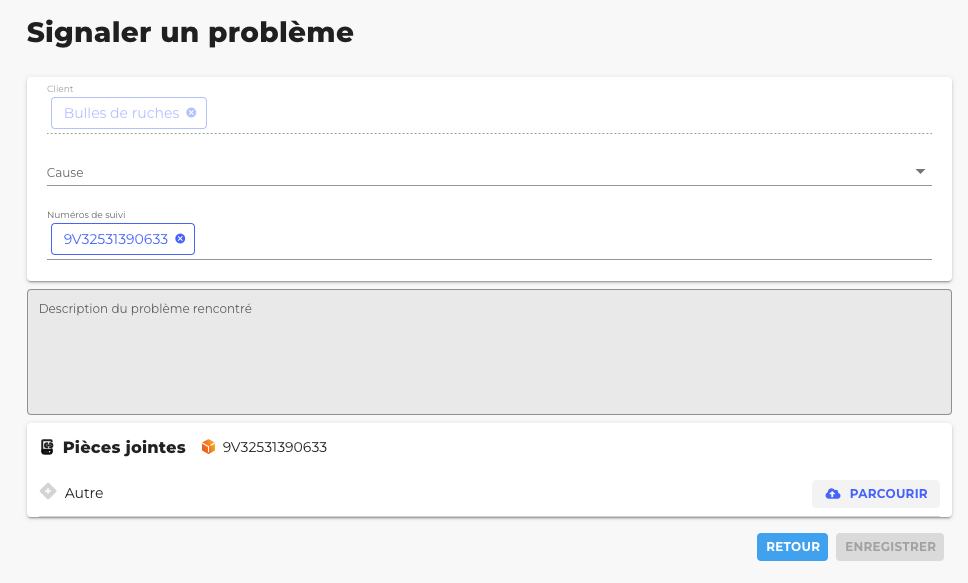Focus the Numéros de suivi input

pyautogui.click(x=560, y=239)
